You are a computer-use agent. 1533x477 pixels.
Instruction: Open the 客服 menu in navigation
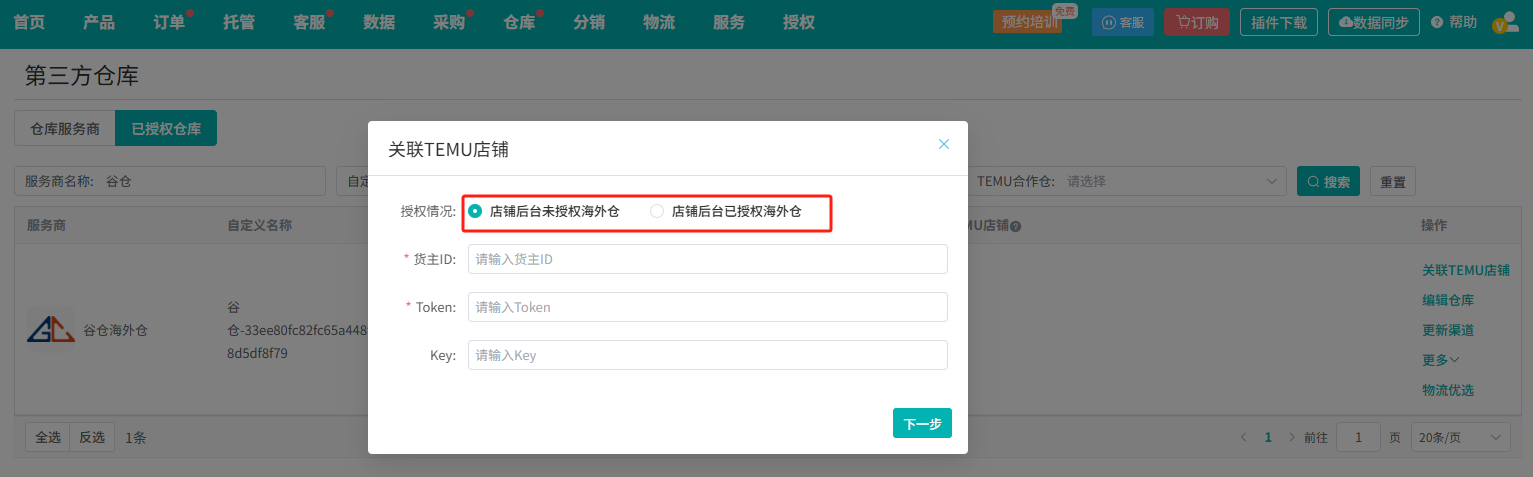[309, 22]
